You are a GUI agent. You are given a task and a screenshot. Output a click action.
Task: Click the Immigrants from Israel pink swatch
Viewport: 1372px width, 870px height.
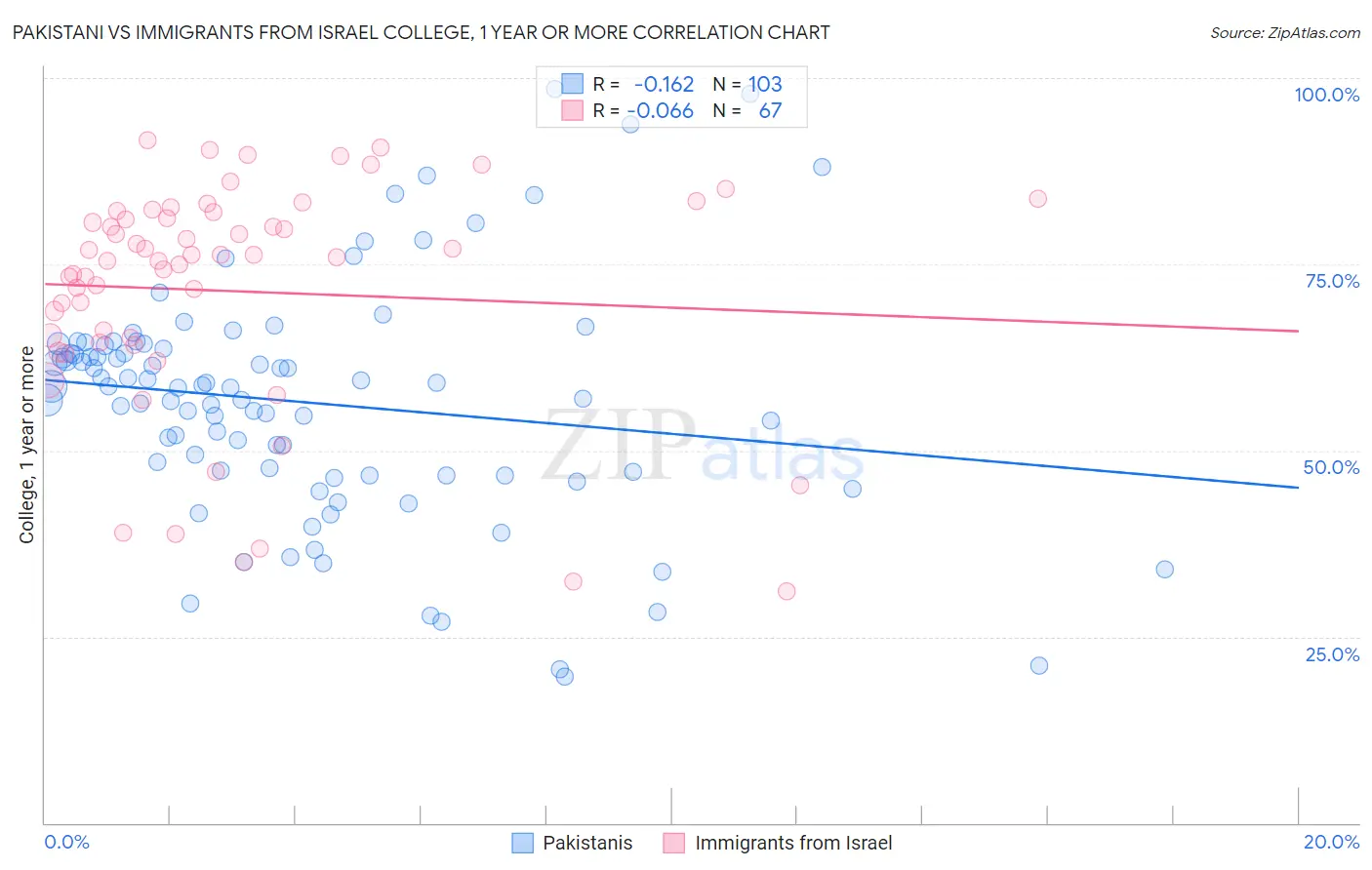(674, 843)
